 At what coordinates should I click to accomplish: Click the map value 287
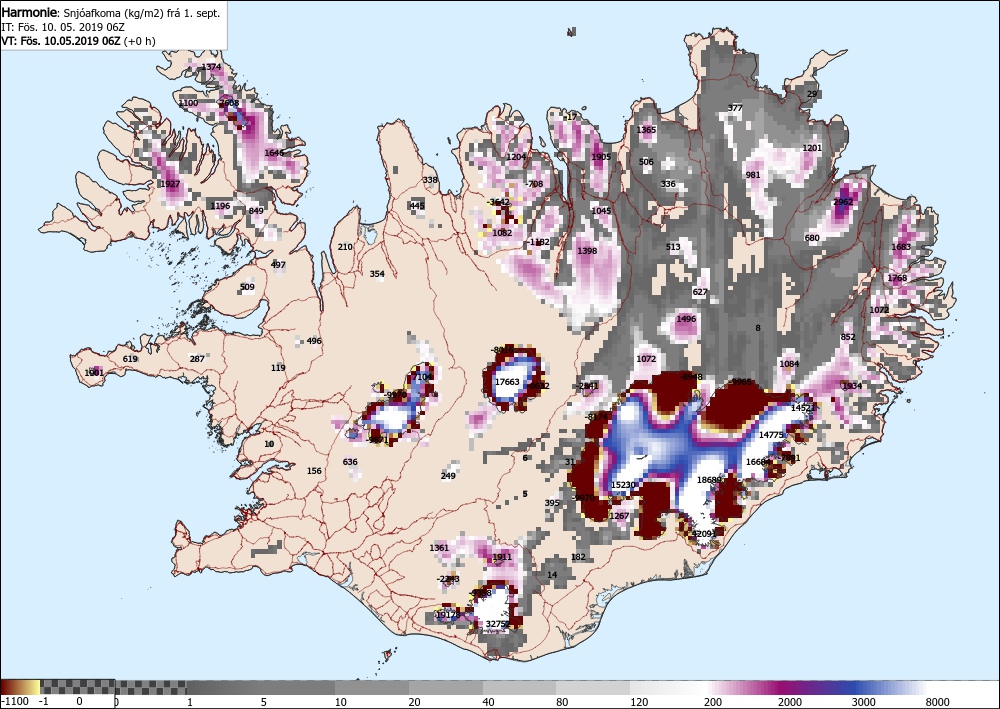pyautogui.click(x=197, y=359)
